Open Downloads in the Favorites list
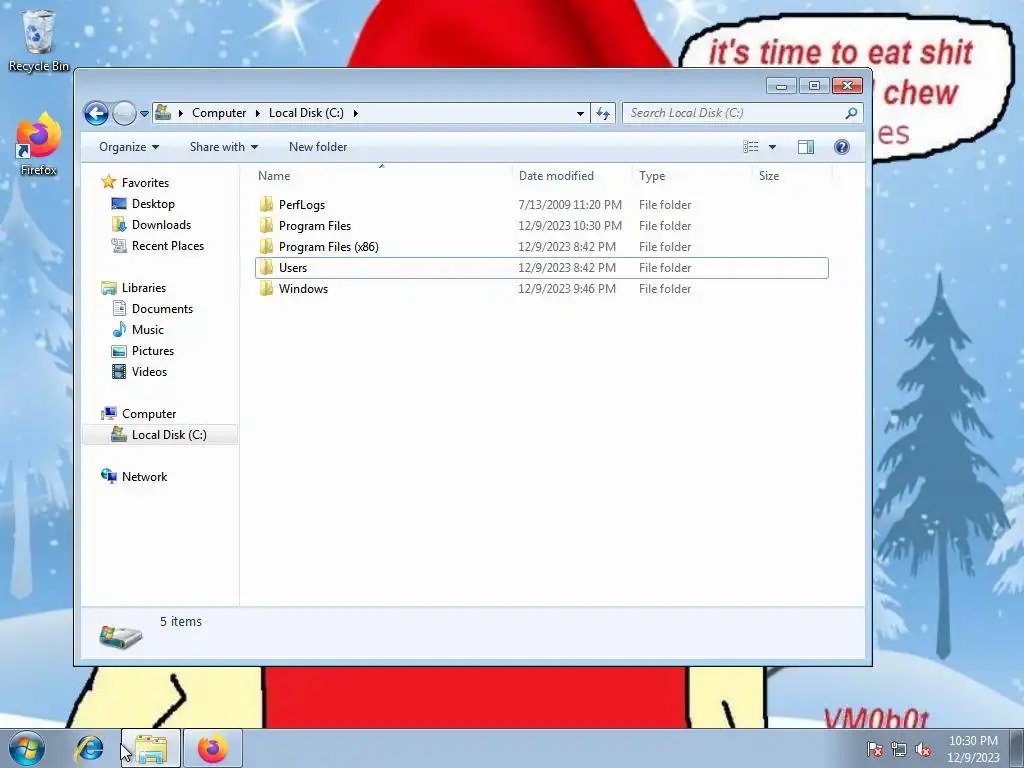Image resolution: width=1024 pixels, height=768 pixels. [x=161, y=224]
